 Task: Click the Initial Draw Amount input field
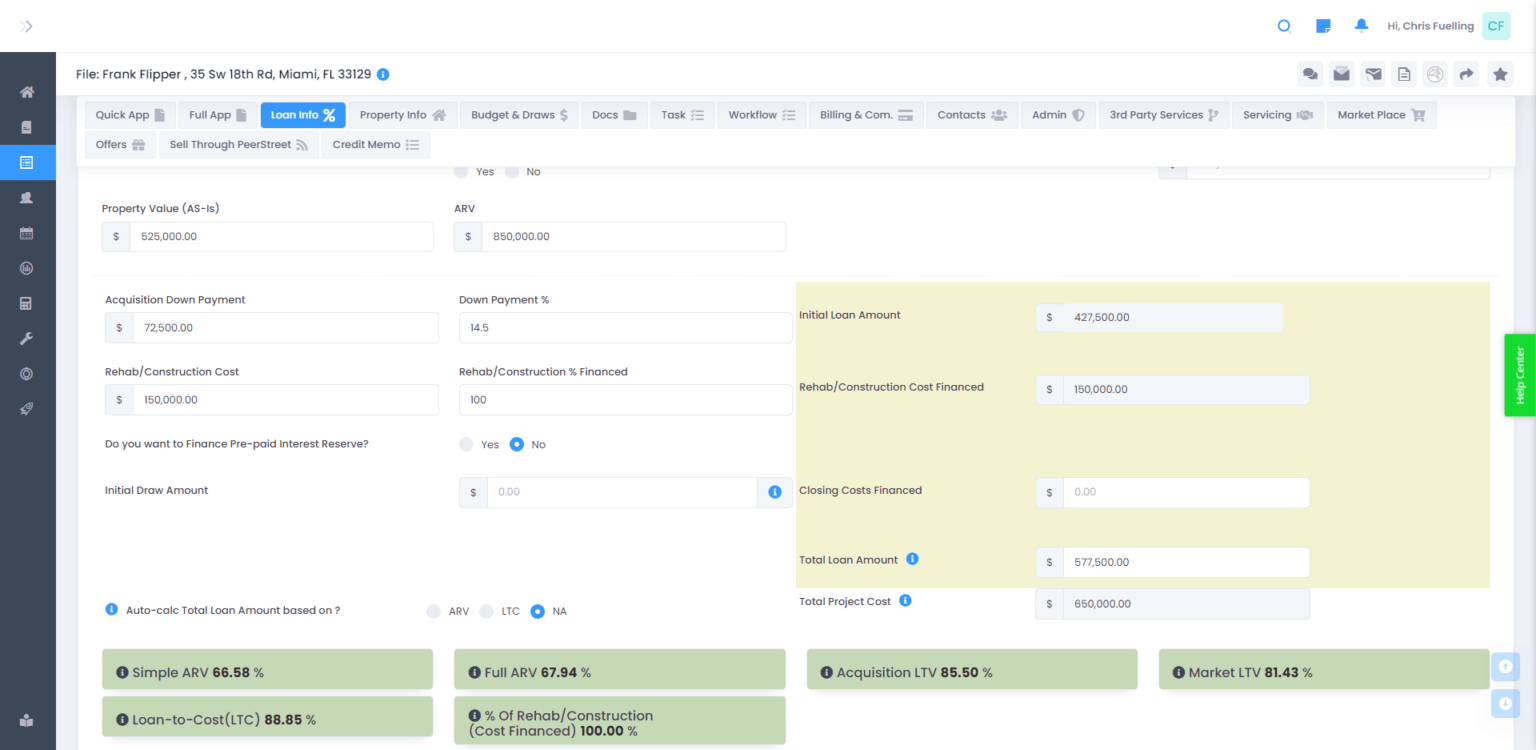pos(620,492)
